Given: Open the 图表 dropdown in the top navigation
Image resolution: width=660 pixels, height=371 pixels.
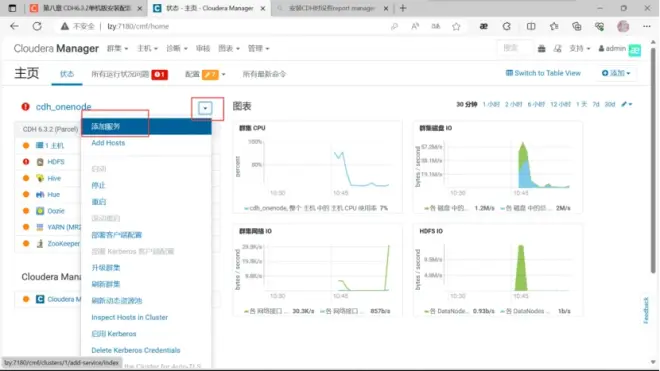Looking at the screenshot, I should pyautogui.click(x=229, y=48).
